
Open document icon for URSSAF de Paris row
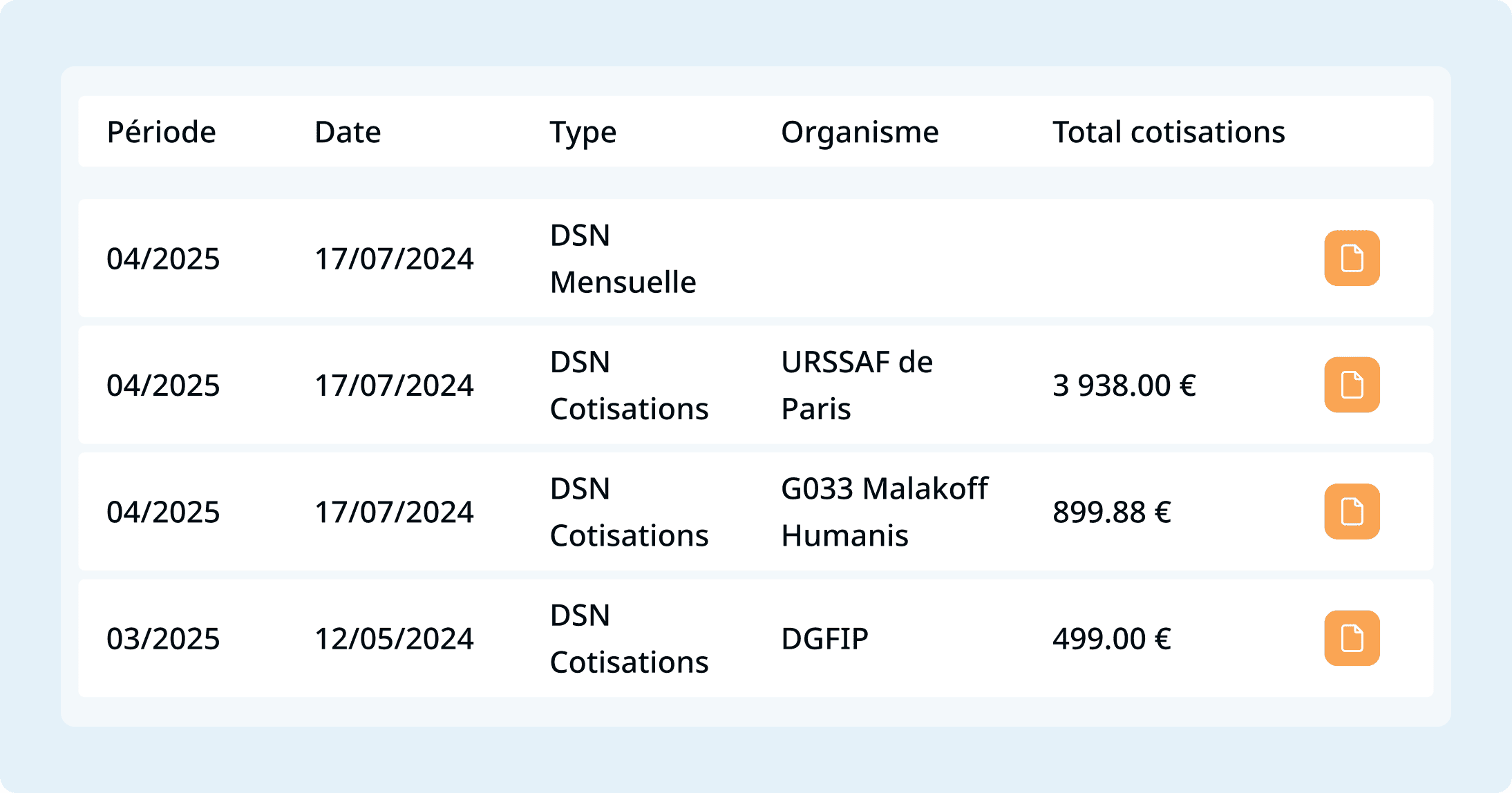[x=1352, y=385]
